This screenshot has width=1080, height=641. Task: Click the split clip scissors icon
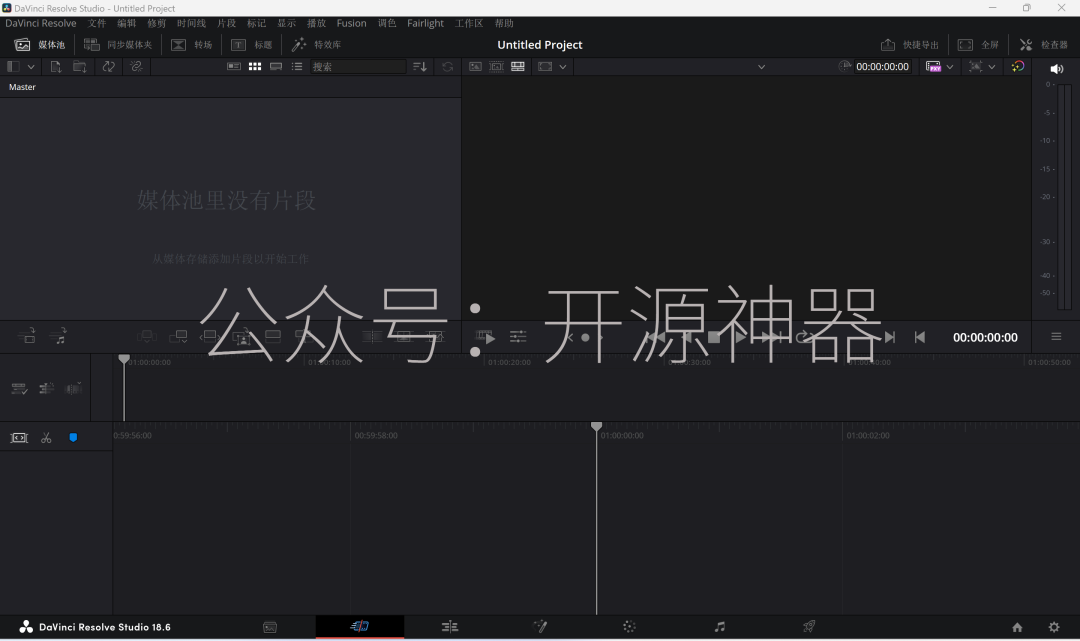click(x=46, y=438)
